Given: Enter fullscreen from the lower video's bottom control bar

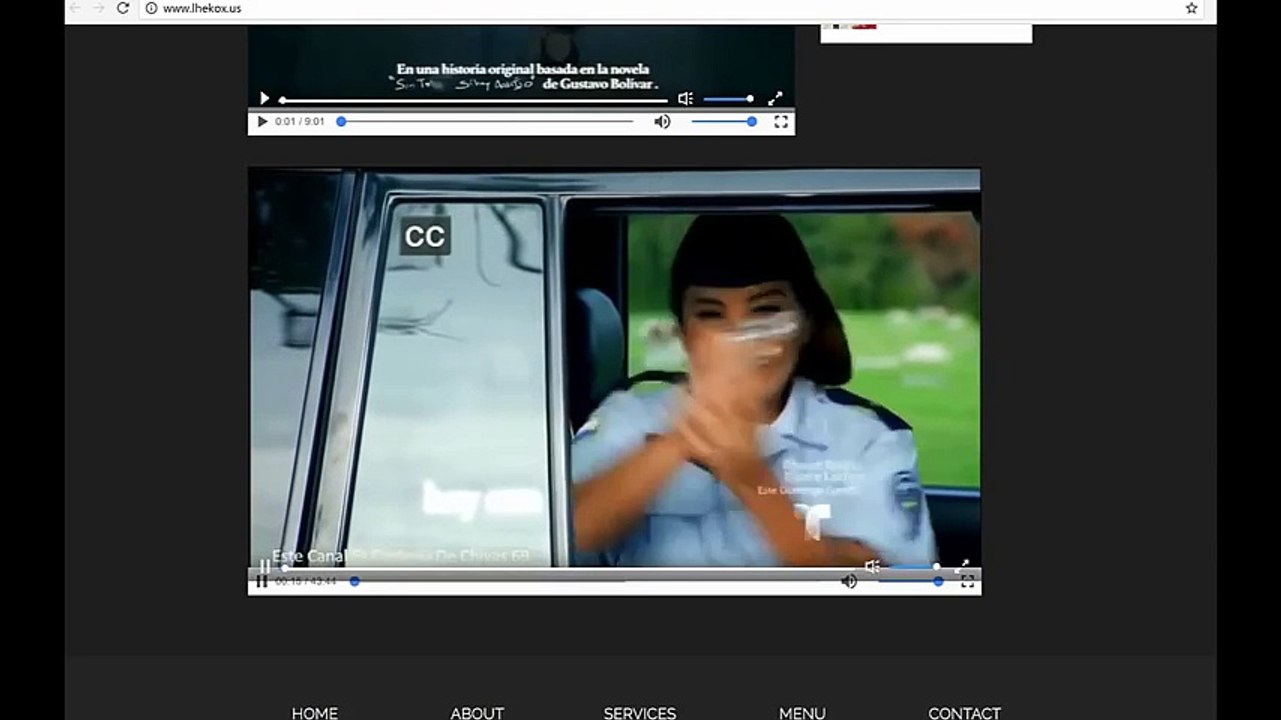Looking at the screenshot, I should [x=967, y=581].
